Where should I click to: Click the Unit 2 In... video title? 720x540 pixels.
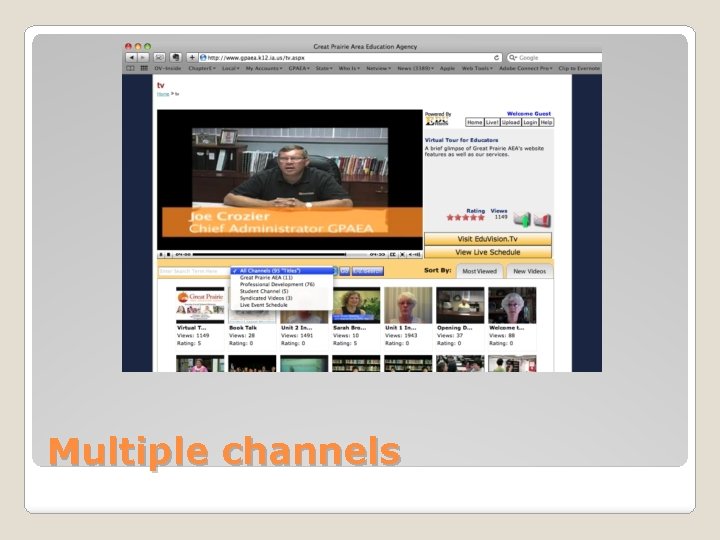coord(297,328)
